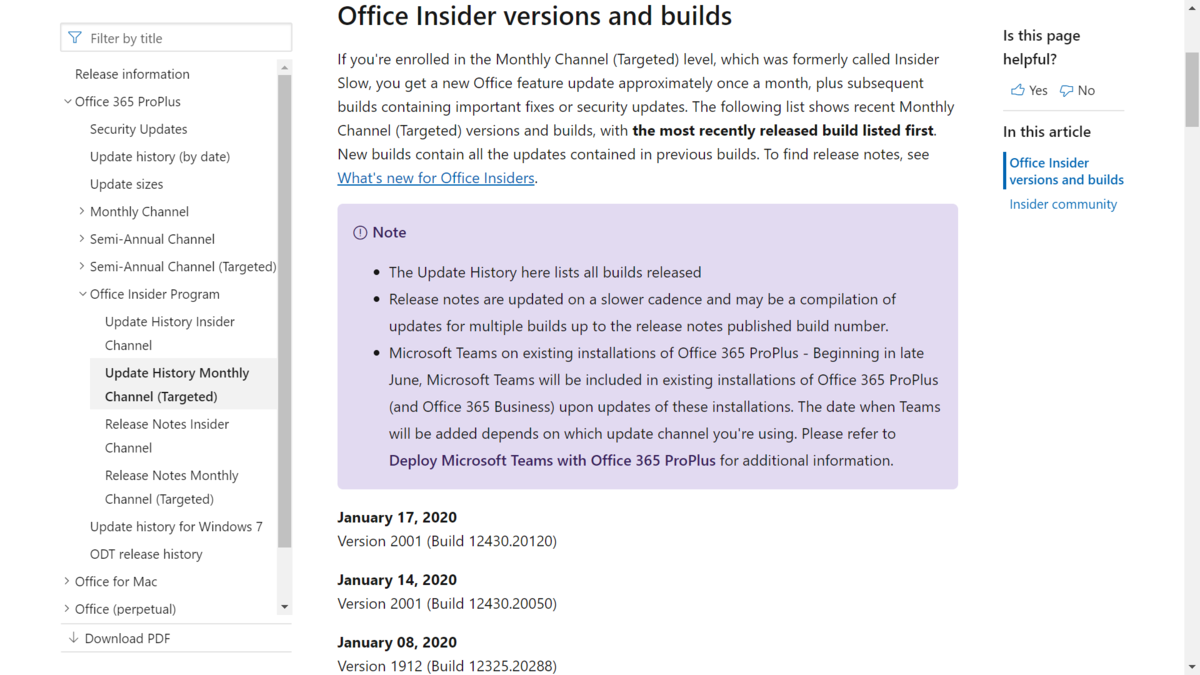This screenshot has height=675, width=1200.
Task: Open Update sizes page
Action: pos(126,184)
